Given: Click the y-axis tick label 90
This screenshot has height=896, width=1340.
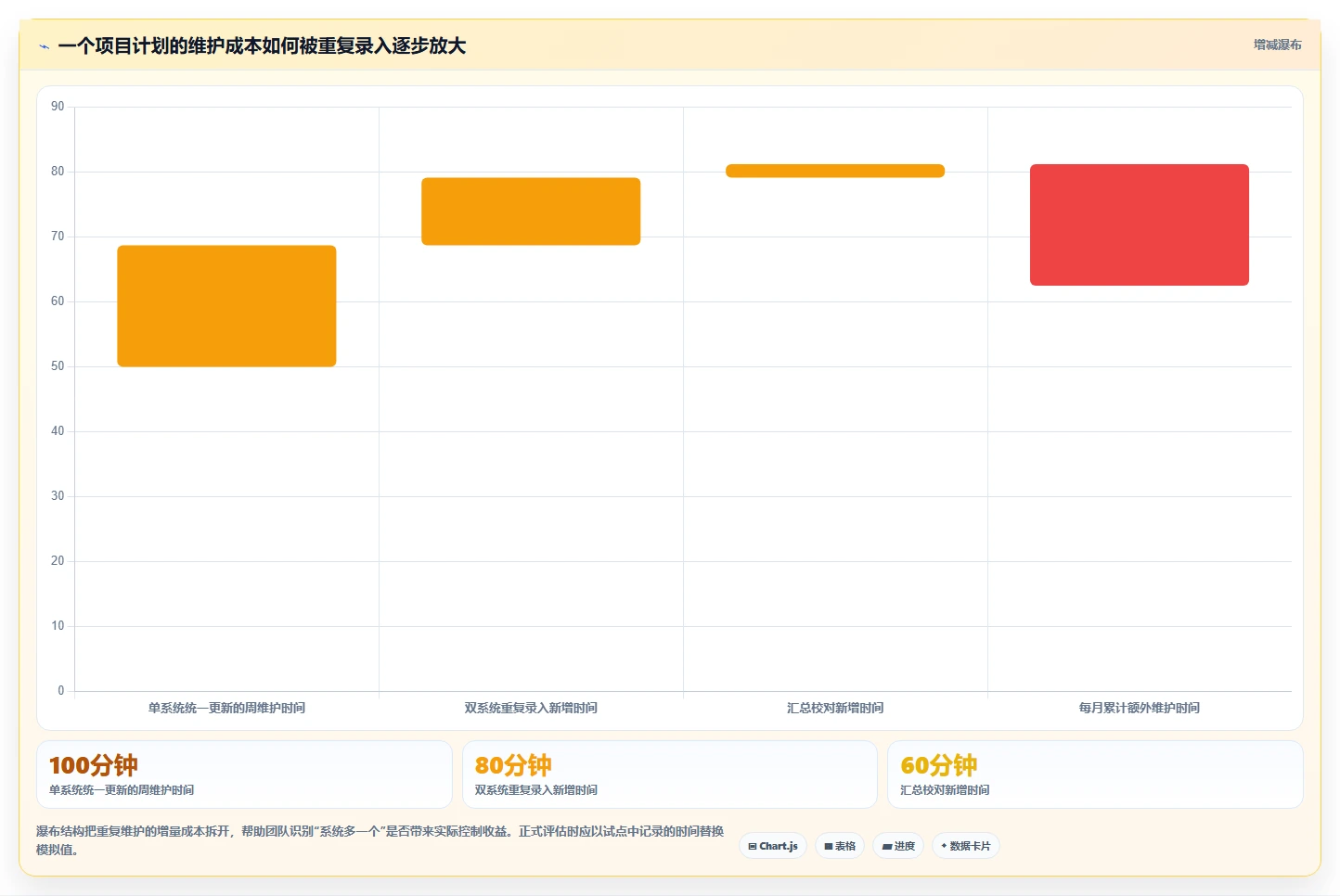Looking at the screenshot, I should (58, 107).
